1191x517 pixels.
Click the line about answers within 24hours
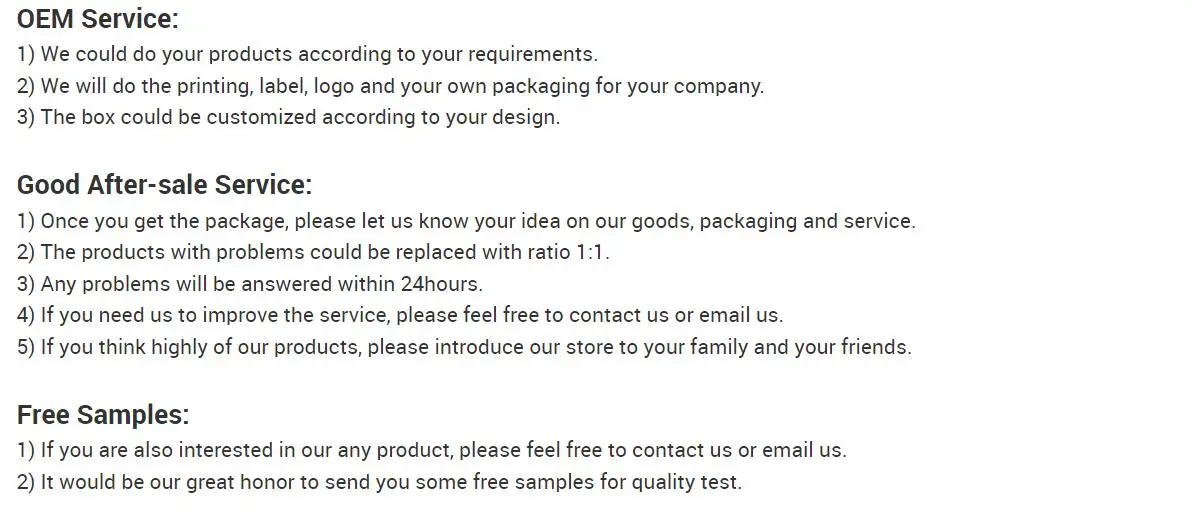250,284
